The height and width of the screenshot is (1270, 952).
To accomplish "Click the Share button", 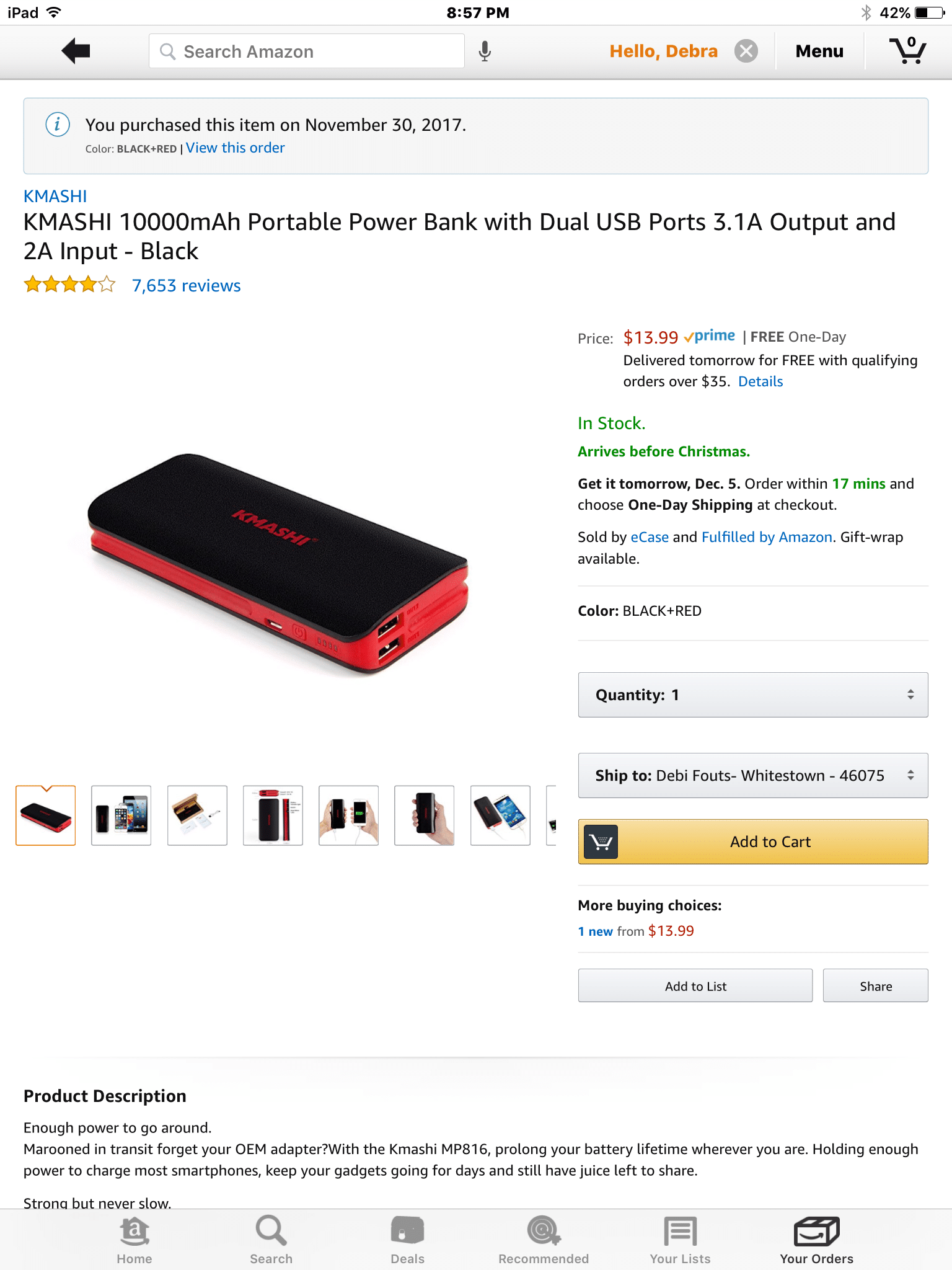I will (x=876, y=986).
